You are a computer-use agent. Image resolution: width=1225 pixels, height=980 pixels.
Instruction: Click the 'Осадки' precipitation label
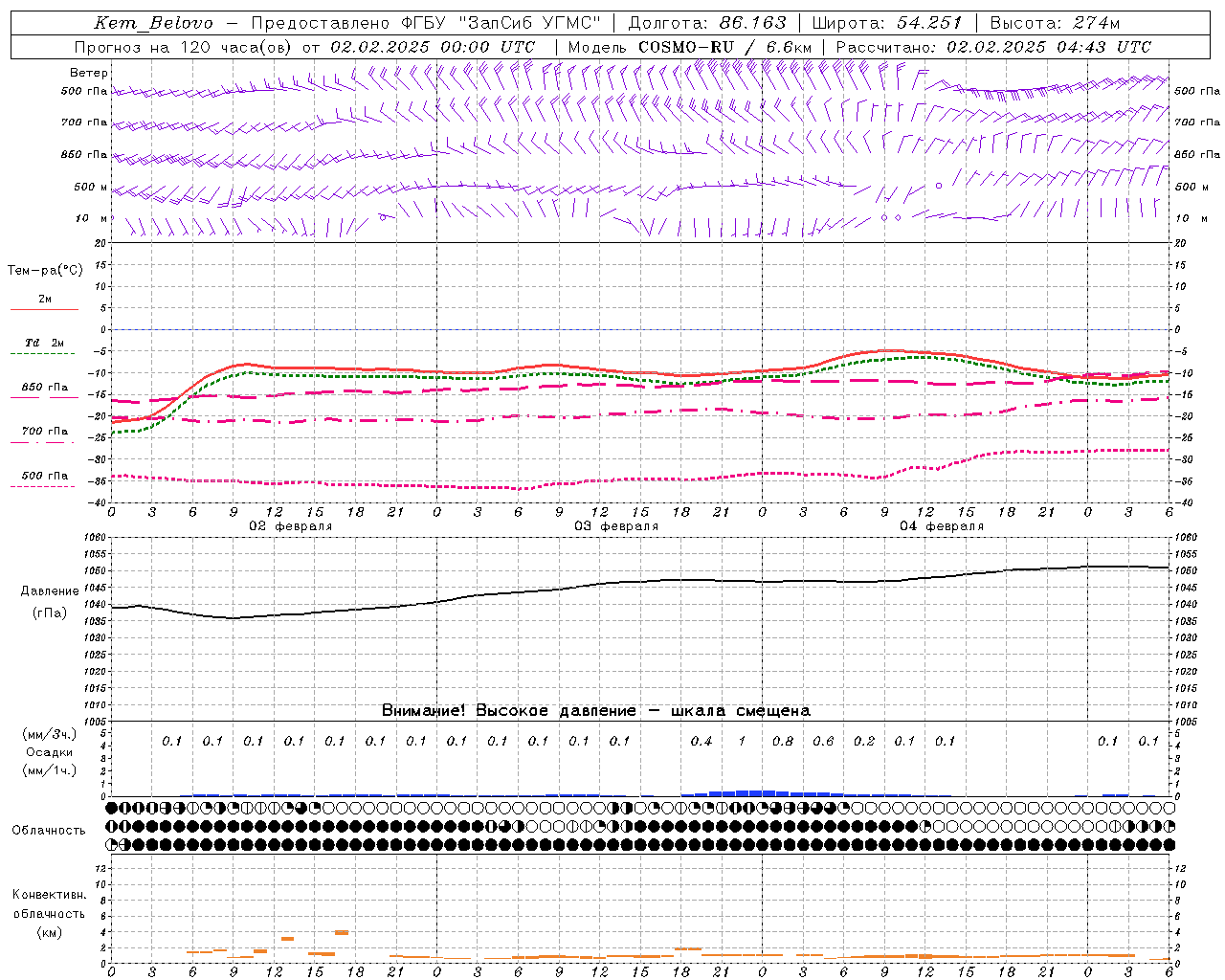[50, 752]
